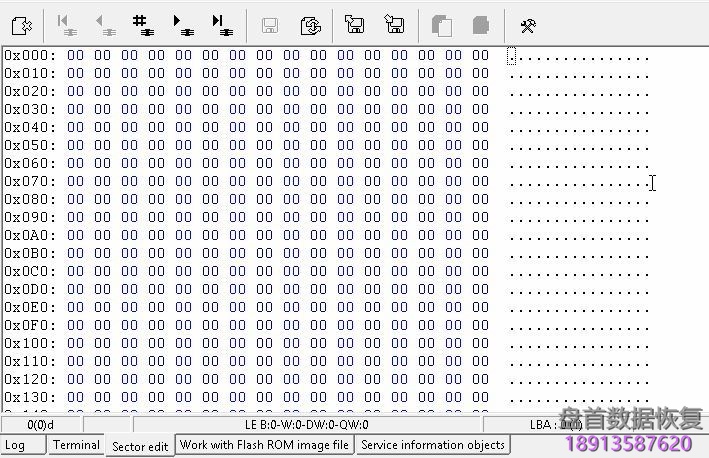Click the next sector arrow icon
The height and width of the screenshot is (458, 709).
(182, 24)
